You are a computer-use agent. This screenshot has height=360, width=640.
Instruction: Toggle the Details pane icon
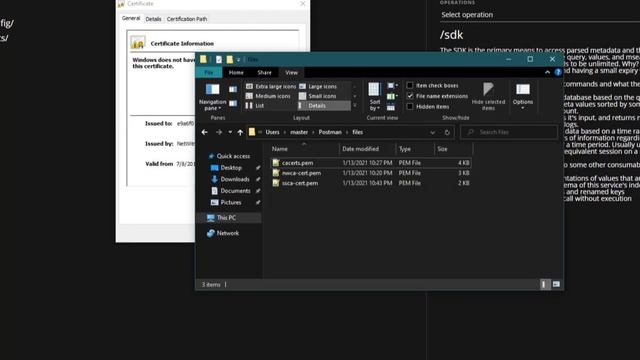point(233,103)
